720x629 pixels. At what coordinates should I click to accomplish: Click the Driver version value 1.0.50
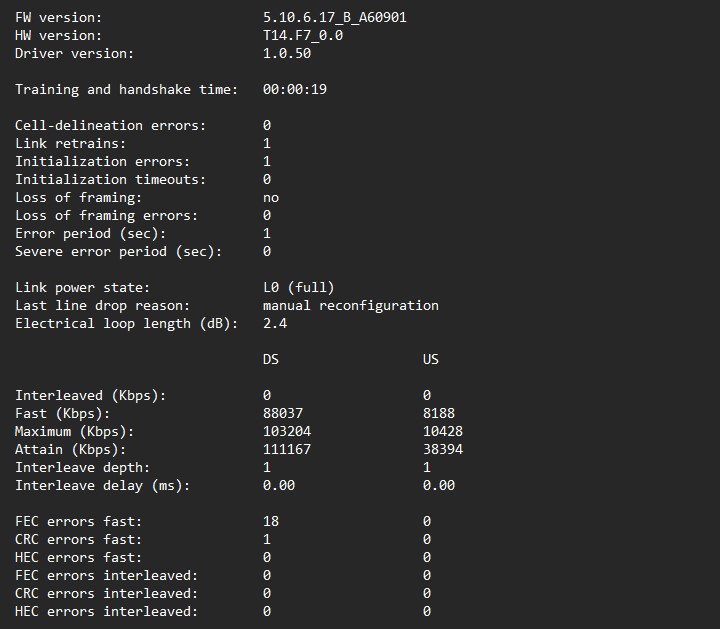coord(287,54)
